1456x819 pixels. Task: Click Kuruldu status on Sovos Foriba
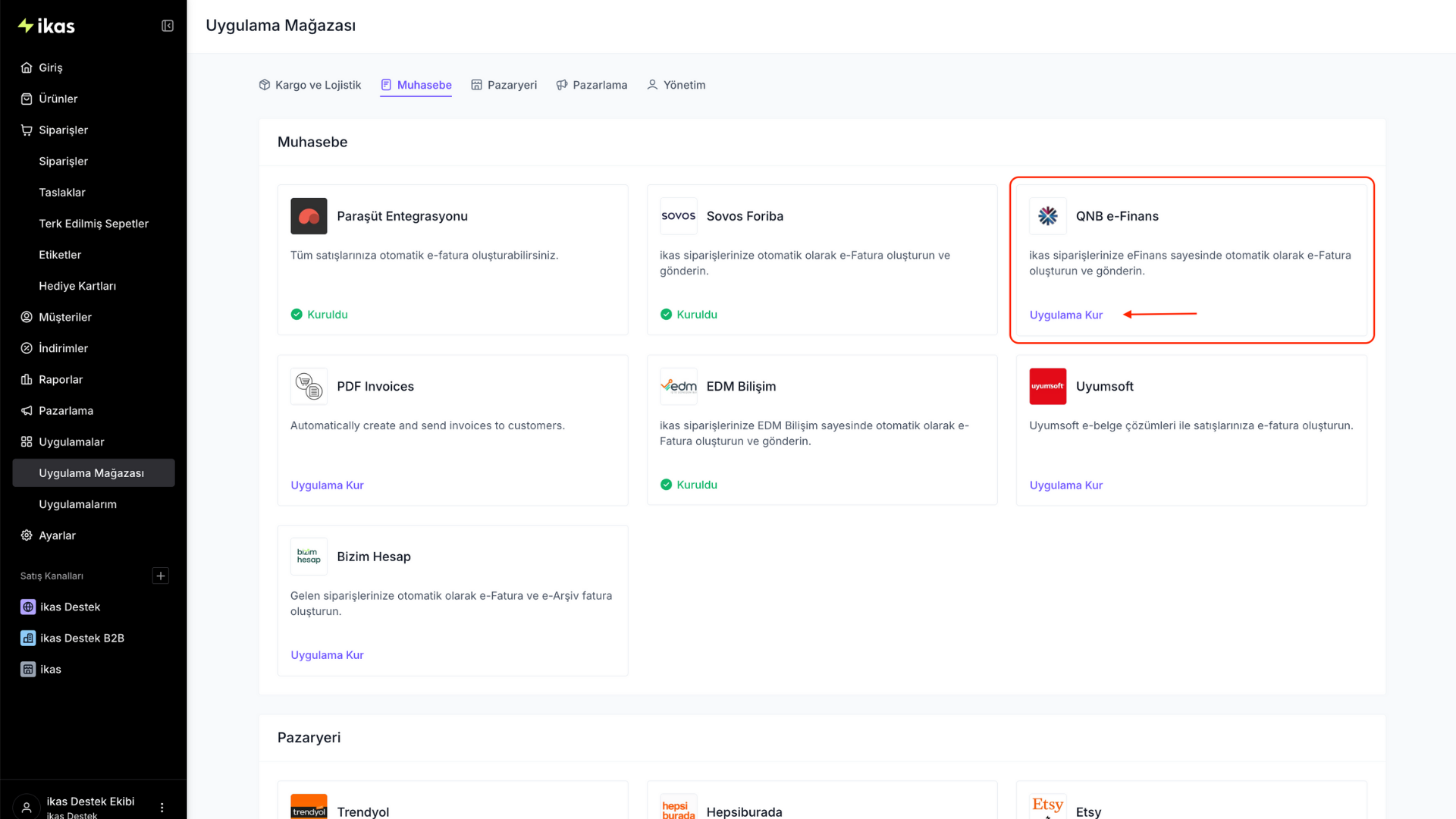pos(689,314)
